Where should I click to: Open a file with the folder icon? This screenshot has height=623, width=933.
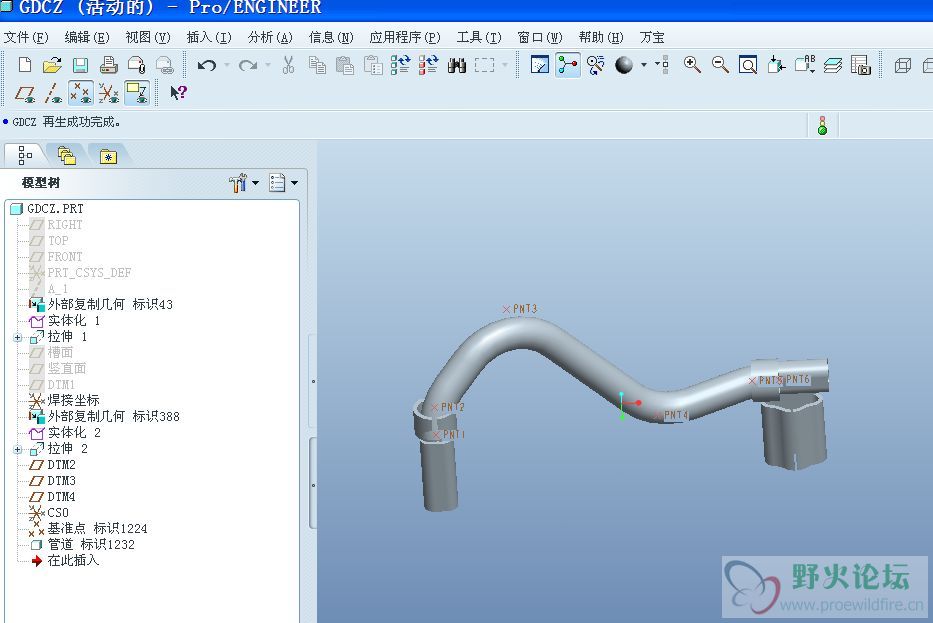point(52,64)
